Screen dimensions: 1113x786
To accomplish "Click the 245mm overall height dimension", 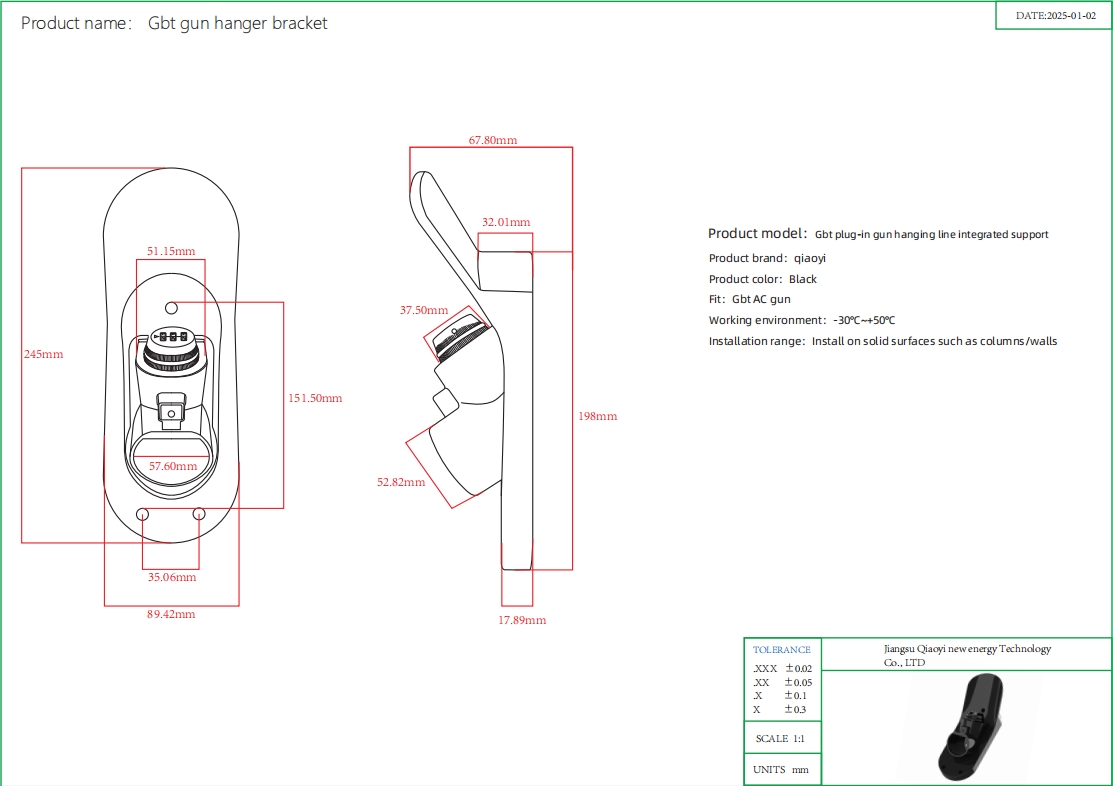I will pos(45,354).
